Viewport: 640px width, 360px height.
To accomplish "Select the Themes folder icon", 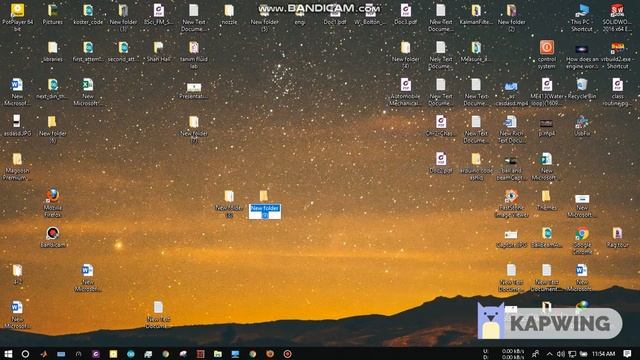I will tap(547, 200).
